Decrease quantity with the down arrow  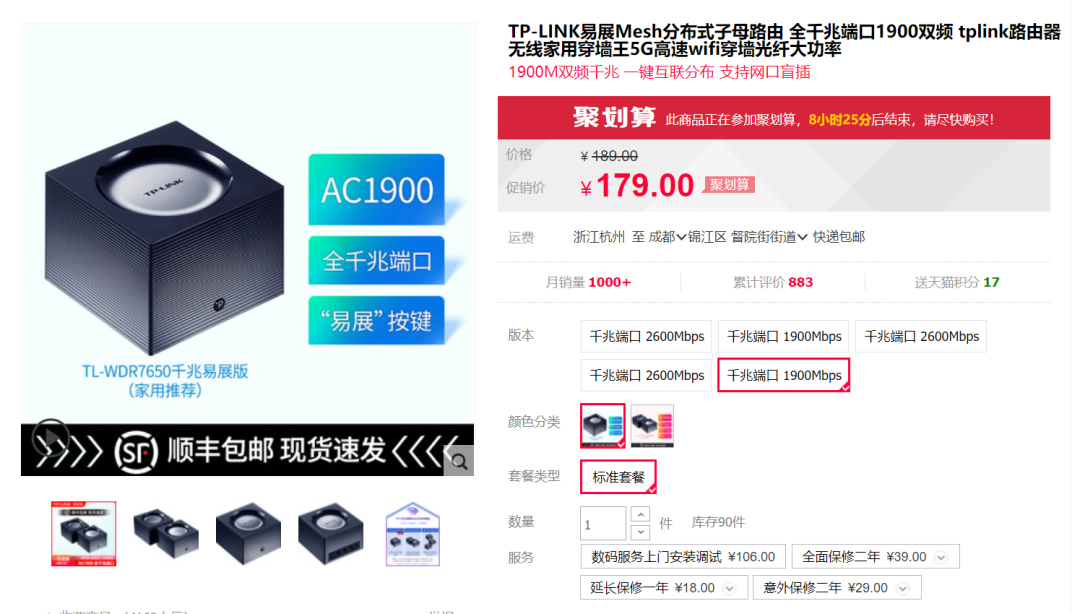click(640, 532)
